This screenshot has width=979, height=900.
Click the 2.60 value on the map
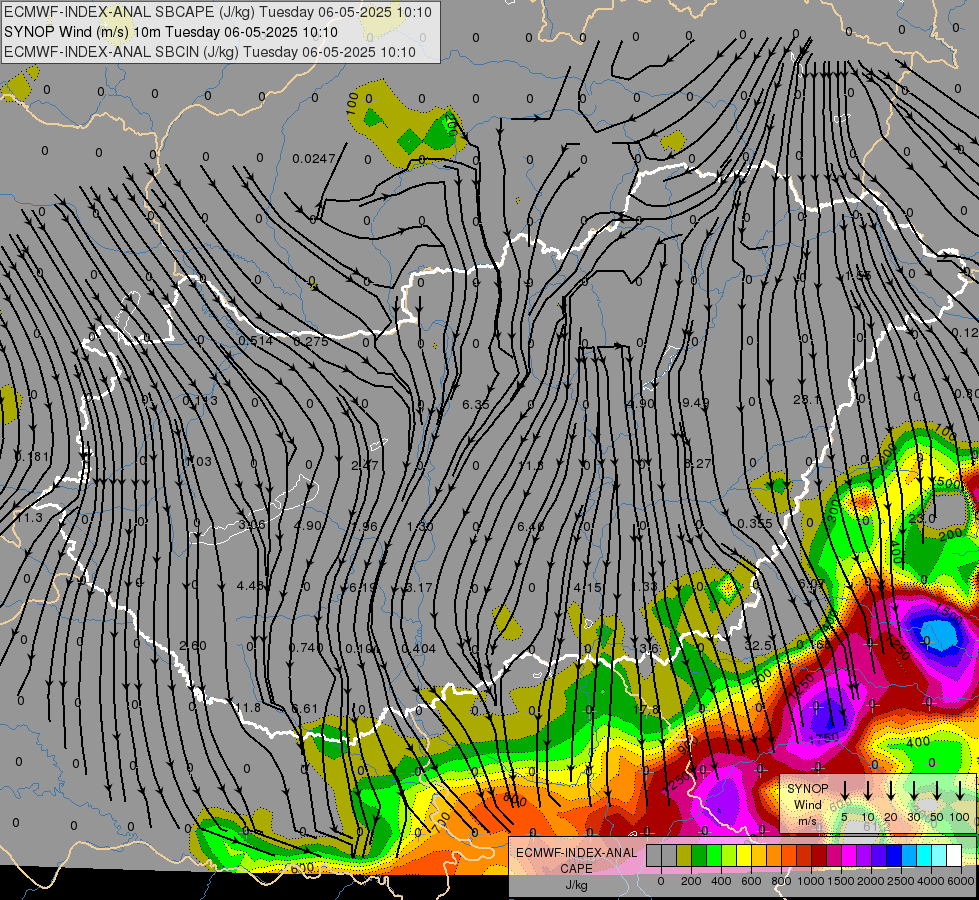[193, 645]
